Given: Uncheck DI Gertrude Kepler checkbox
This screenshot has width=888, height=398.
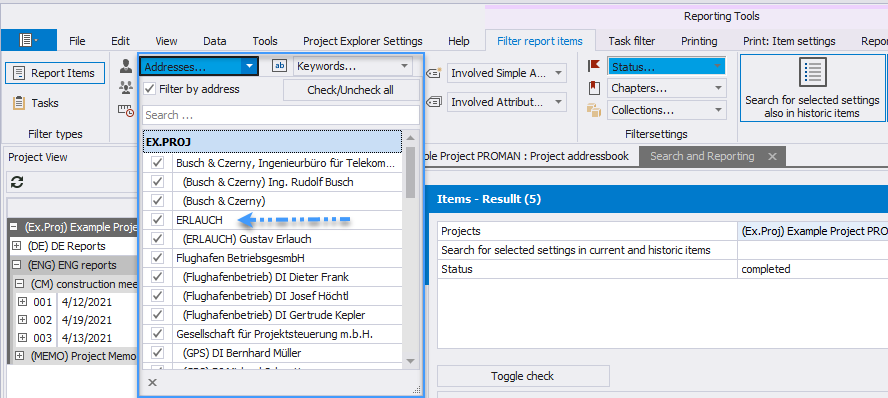Looking at the screenshot, I should (158, 315).
